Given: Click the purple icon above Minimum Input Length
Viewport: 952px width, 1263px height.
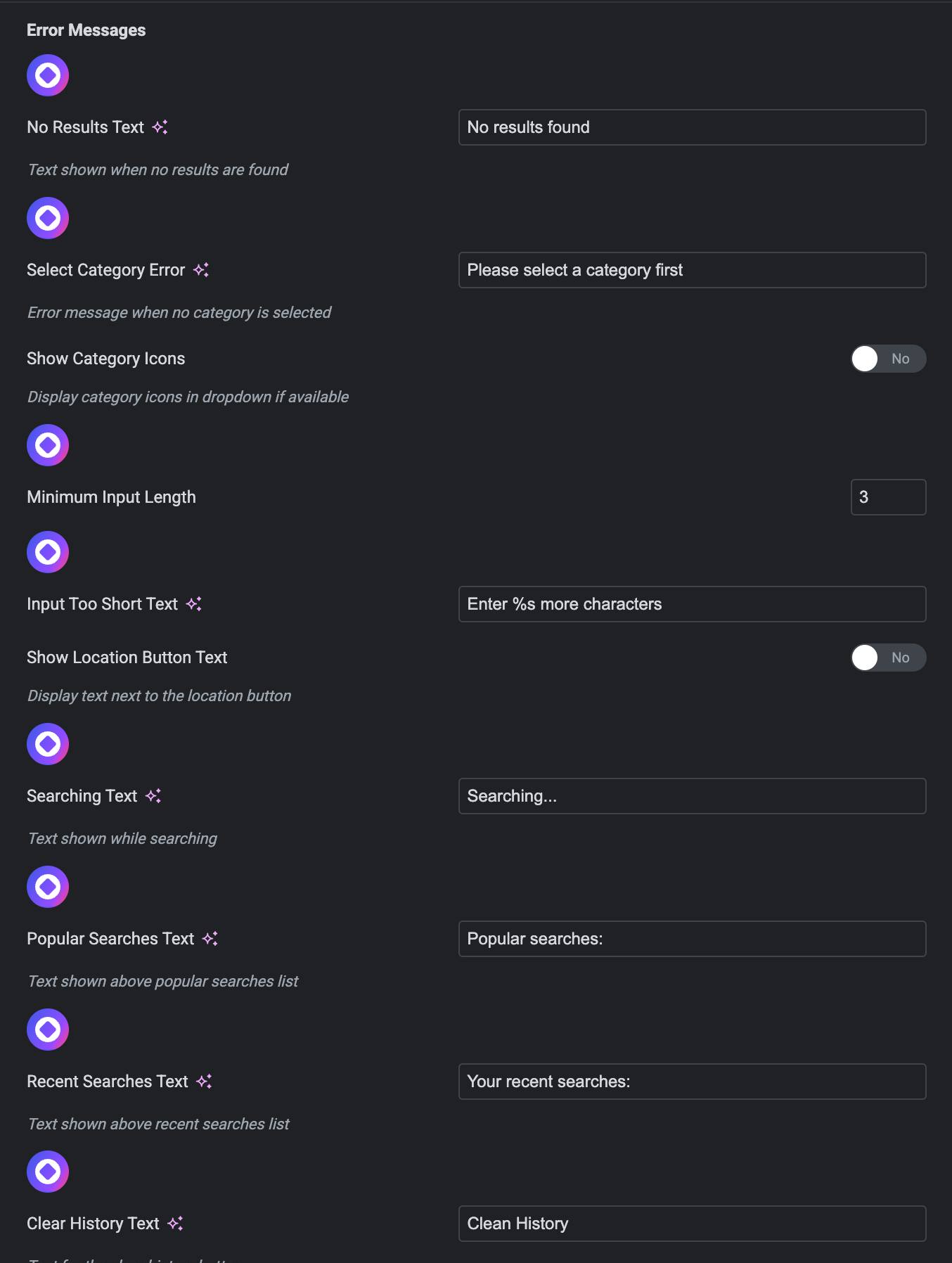Looking at the screenshot, I should coord(48,445).
